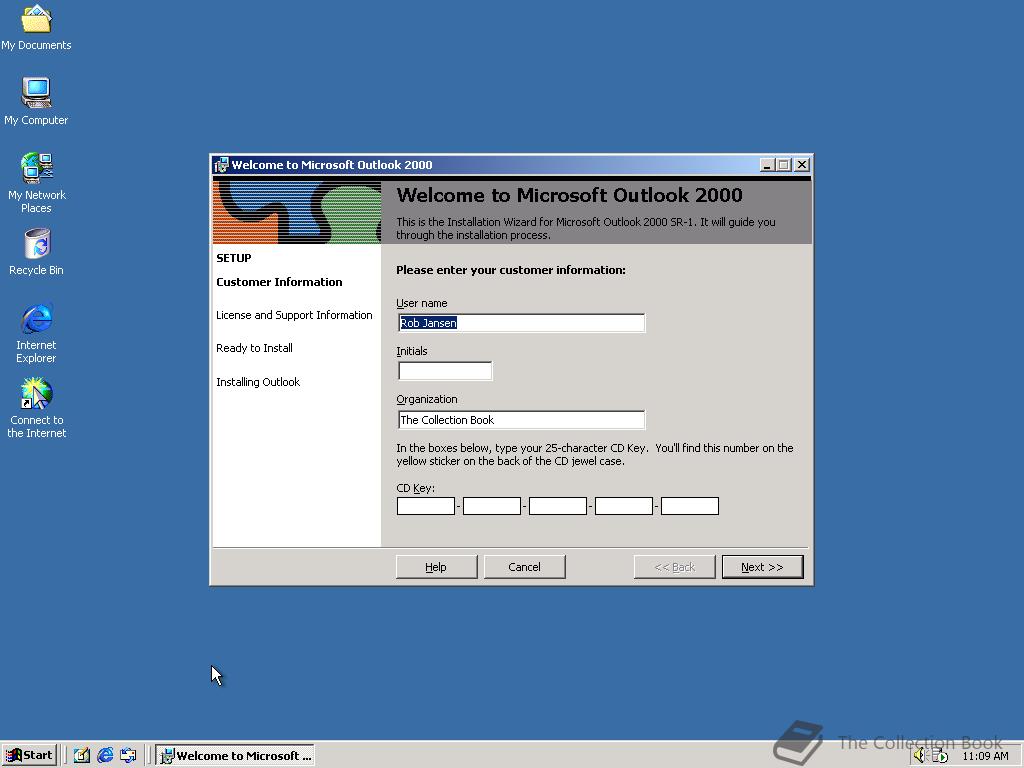Select Internet Explorer desktop icon

click(x=36, y=333)
